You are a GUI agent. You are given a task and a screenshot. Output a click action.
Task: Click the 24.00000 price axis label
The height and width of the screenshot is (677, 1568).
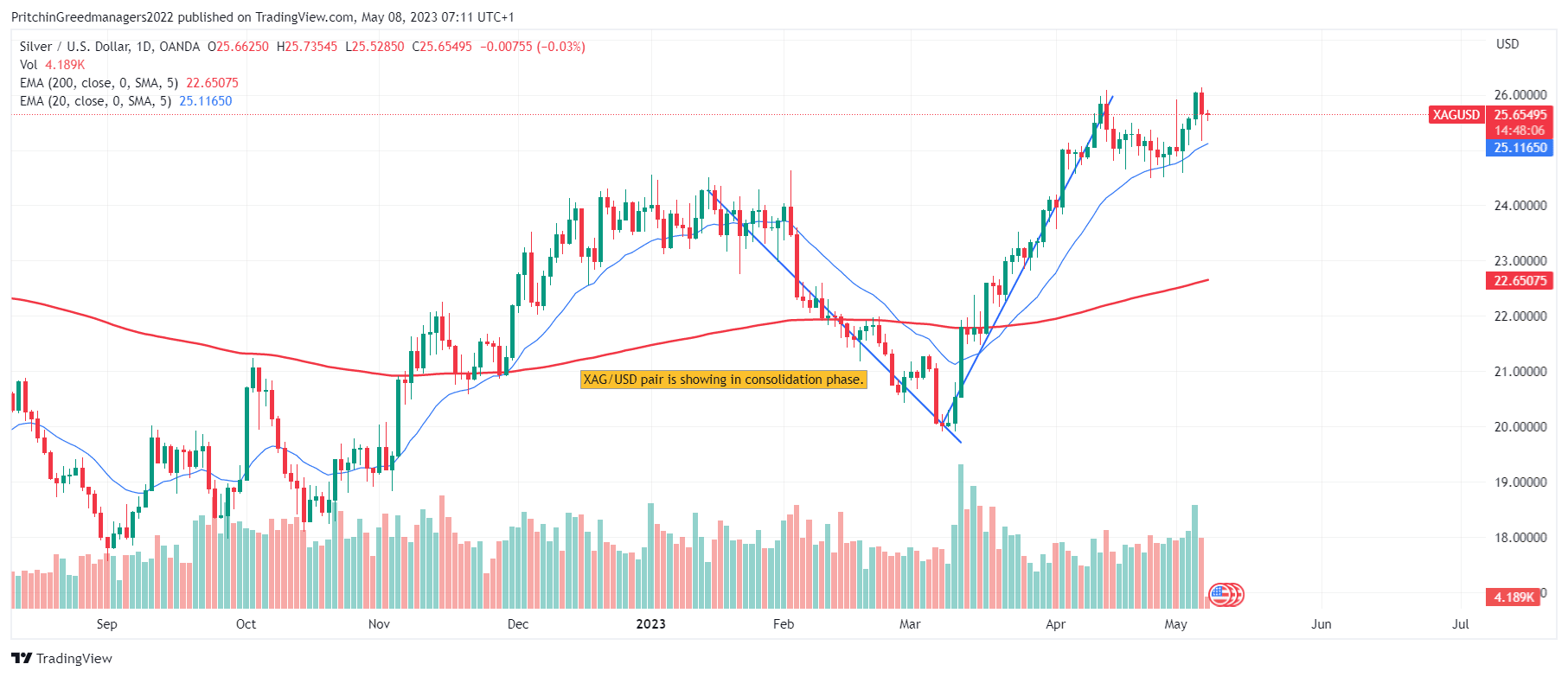coord(1520,206)
